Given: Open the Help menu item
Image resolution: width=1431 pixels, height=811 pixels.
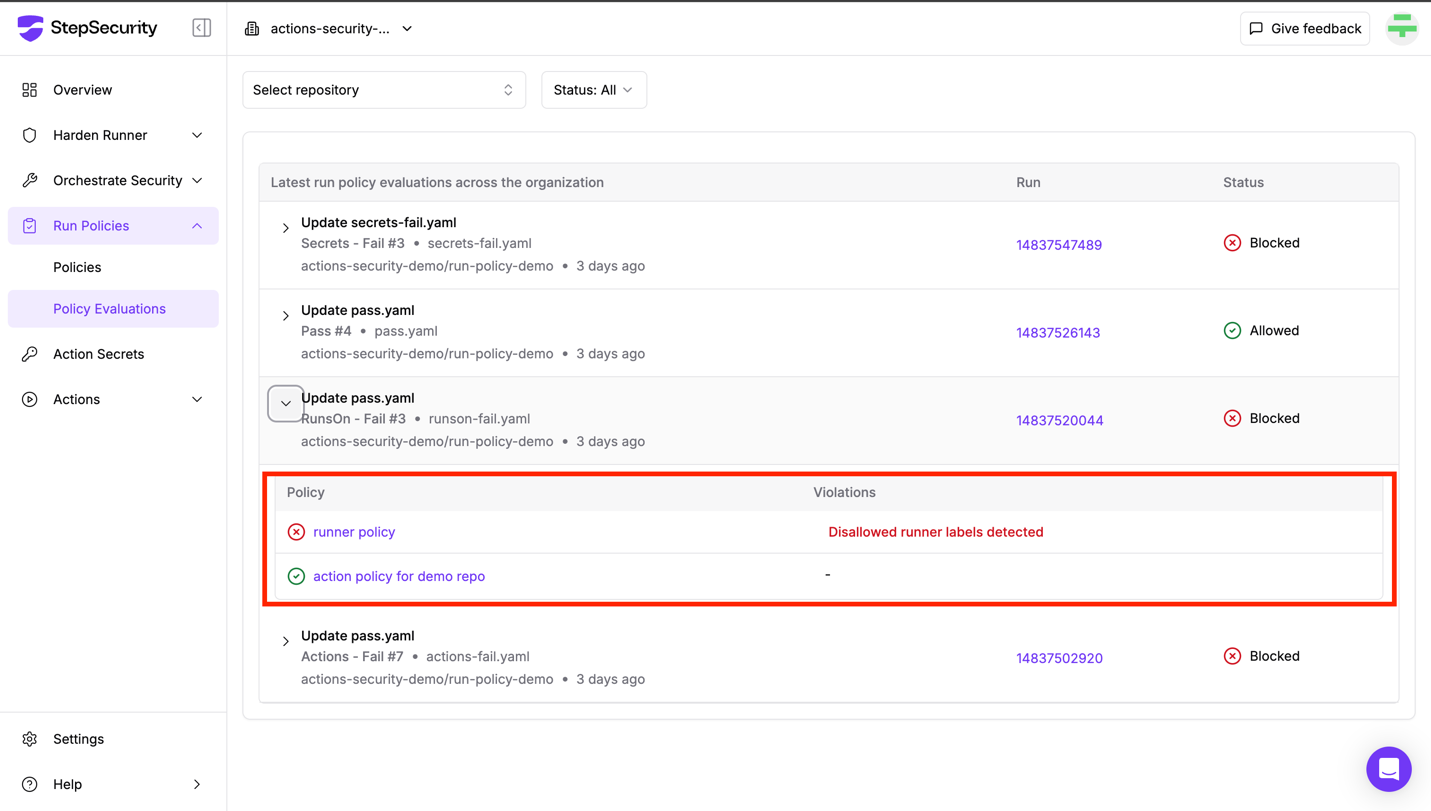Looking at the screenshot, I should 113,784.
